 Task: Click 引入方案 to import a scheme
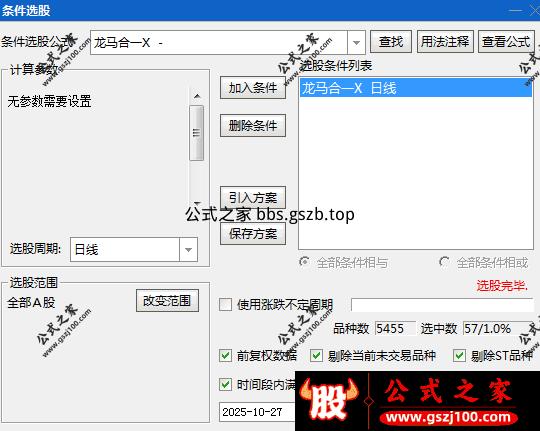[x=253, y=197]
